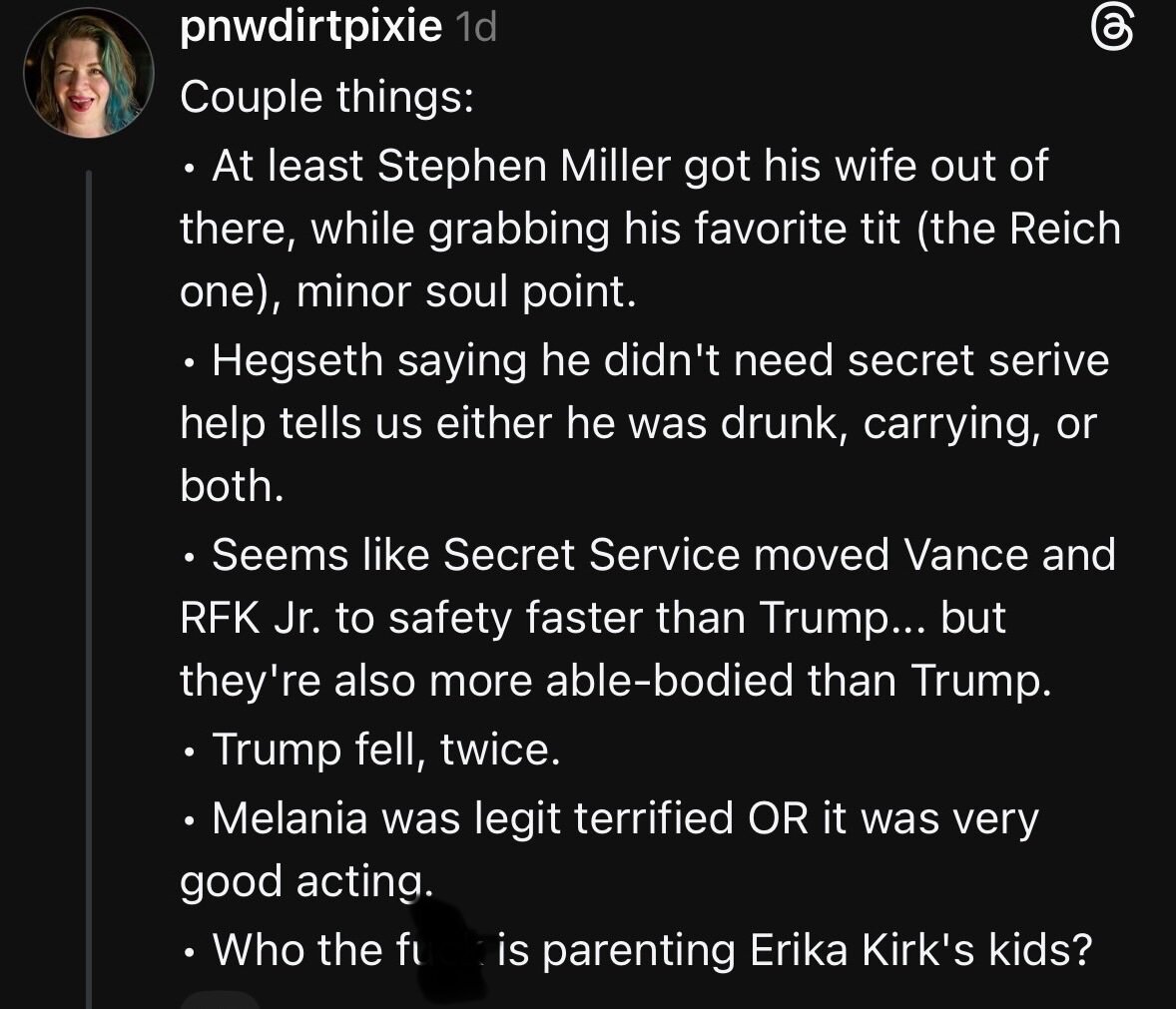Open pnwdirtpixie's profile picture

tap(89, 77)
